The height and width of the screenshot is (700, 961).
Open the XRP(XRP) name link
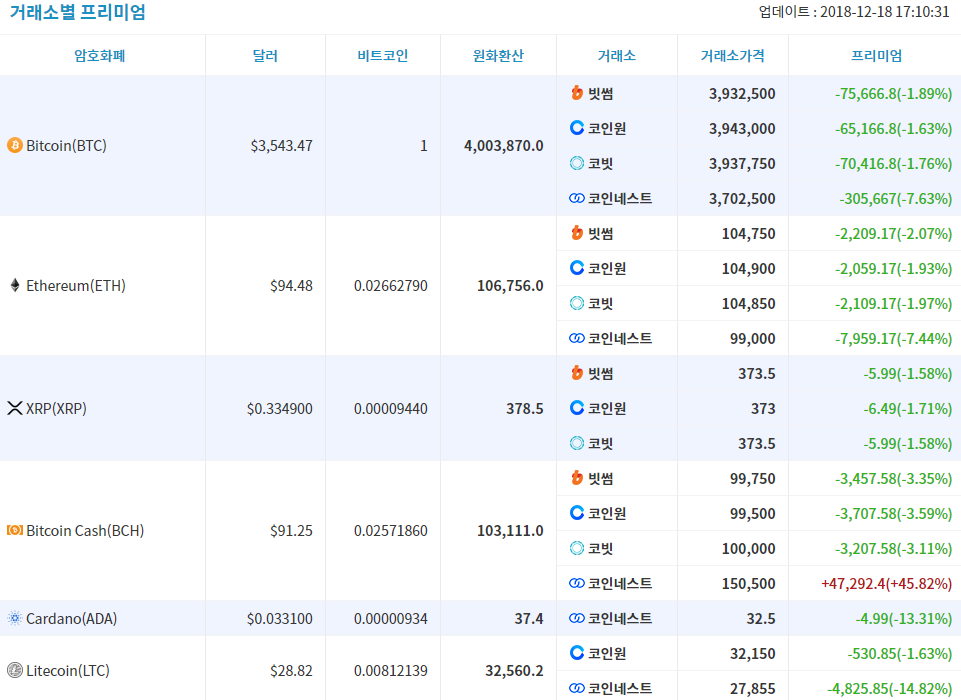tap(56, 409)
